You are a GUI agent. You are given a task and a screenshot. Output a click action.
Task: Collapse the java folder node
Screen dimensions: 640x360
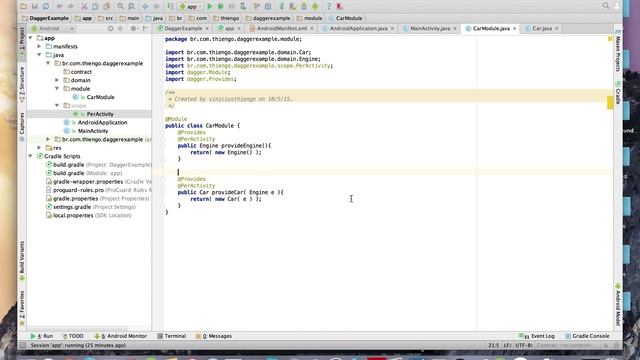(40, 55)
